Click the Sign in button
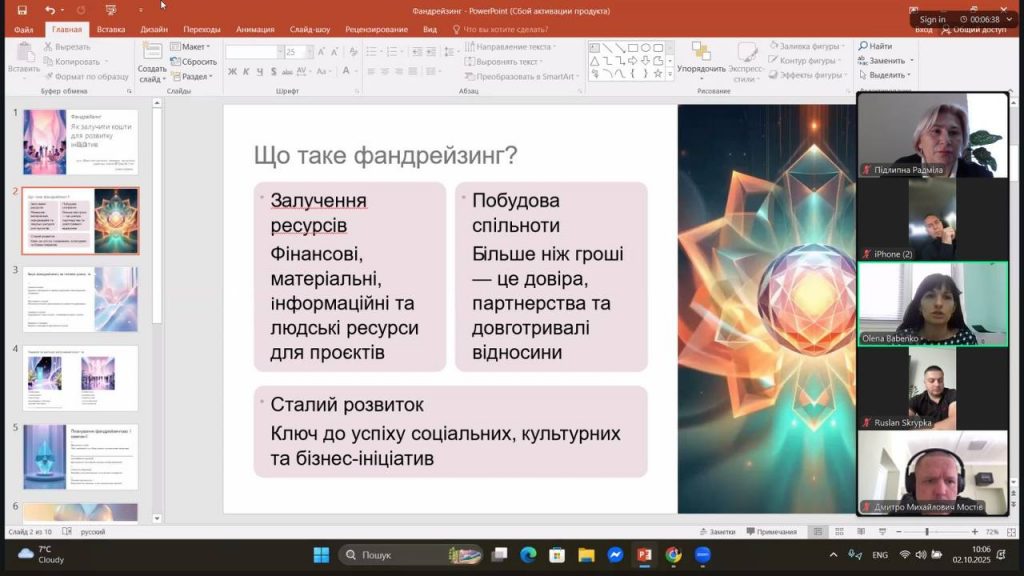Screen dimensions: 1024x576 [932, 19]
